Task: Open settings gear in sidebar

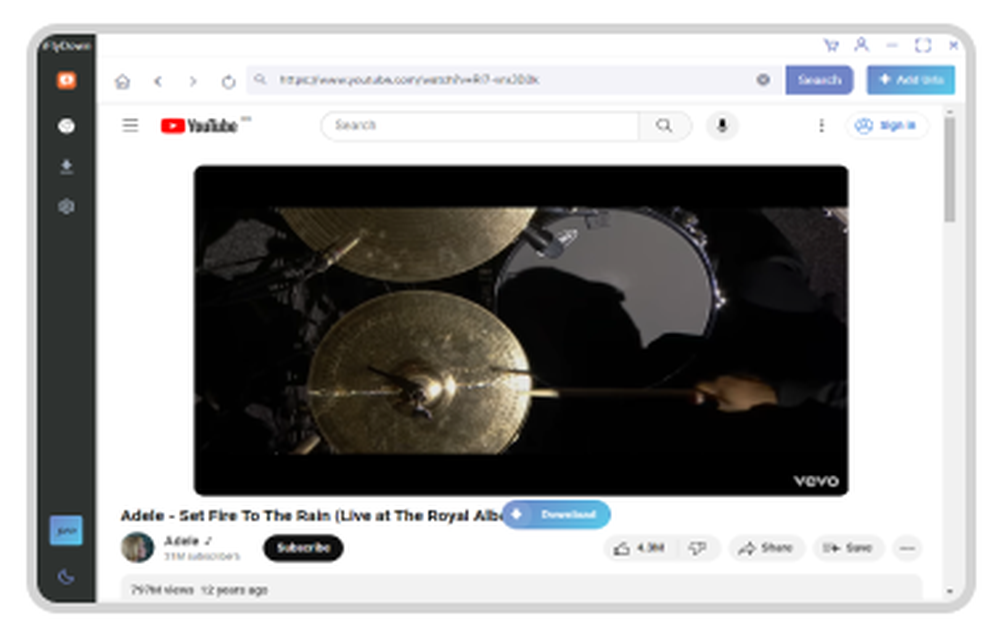Action: click(66, 206)
